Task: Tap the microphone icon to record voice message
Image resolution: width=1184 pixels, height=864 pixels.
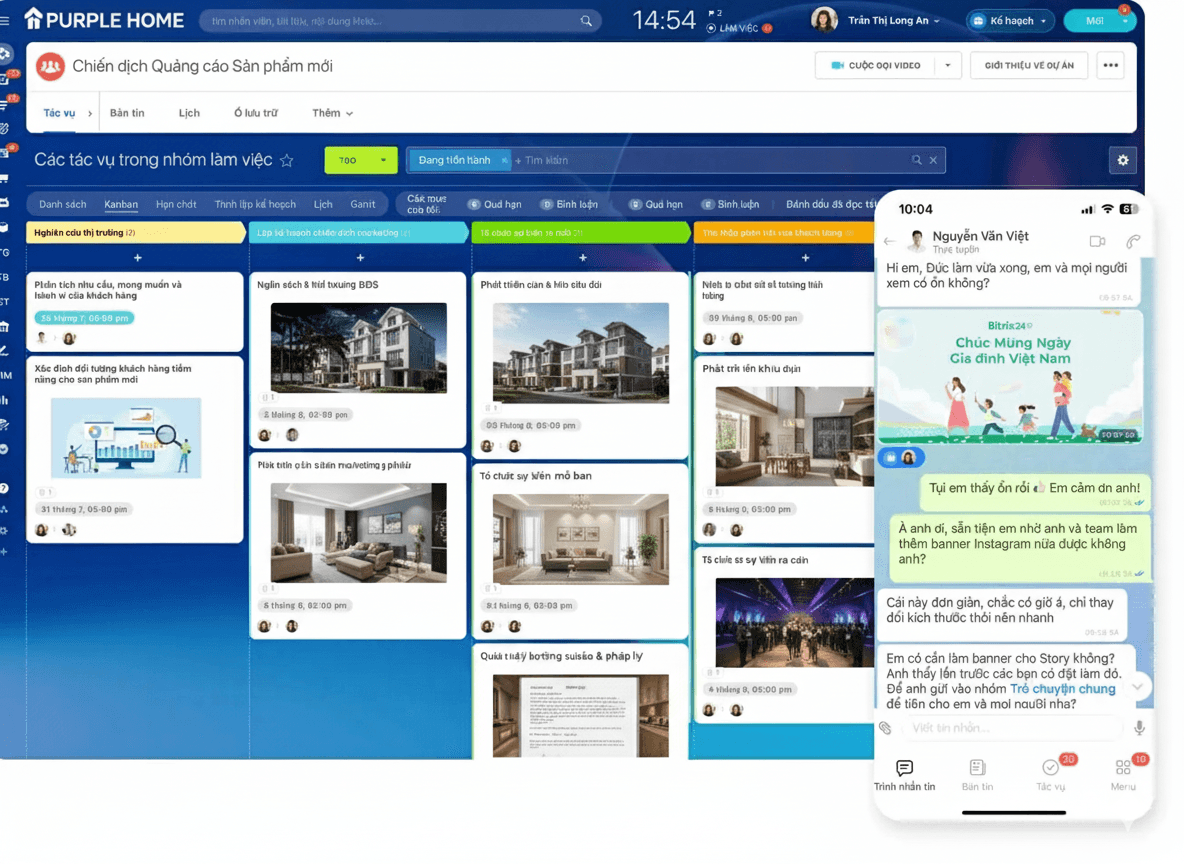Action: pos(1139,728)
